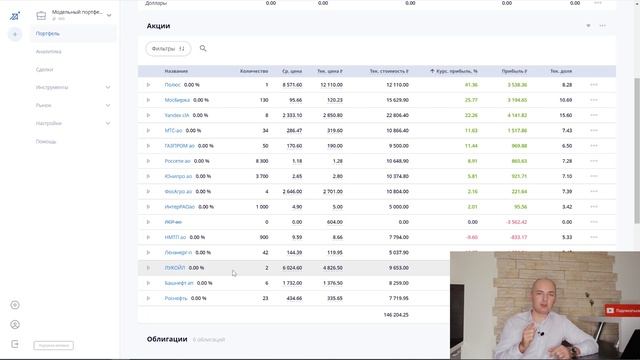Open the Ленэнерг-п stock link
Viewport: 640px width, 360px height.
coord(178,253)
